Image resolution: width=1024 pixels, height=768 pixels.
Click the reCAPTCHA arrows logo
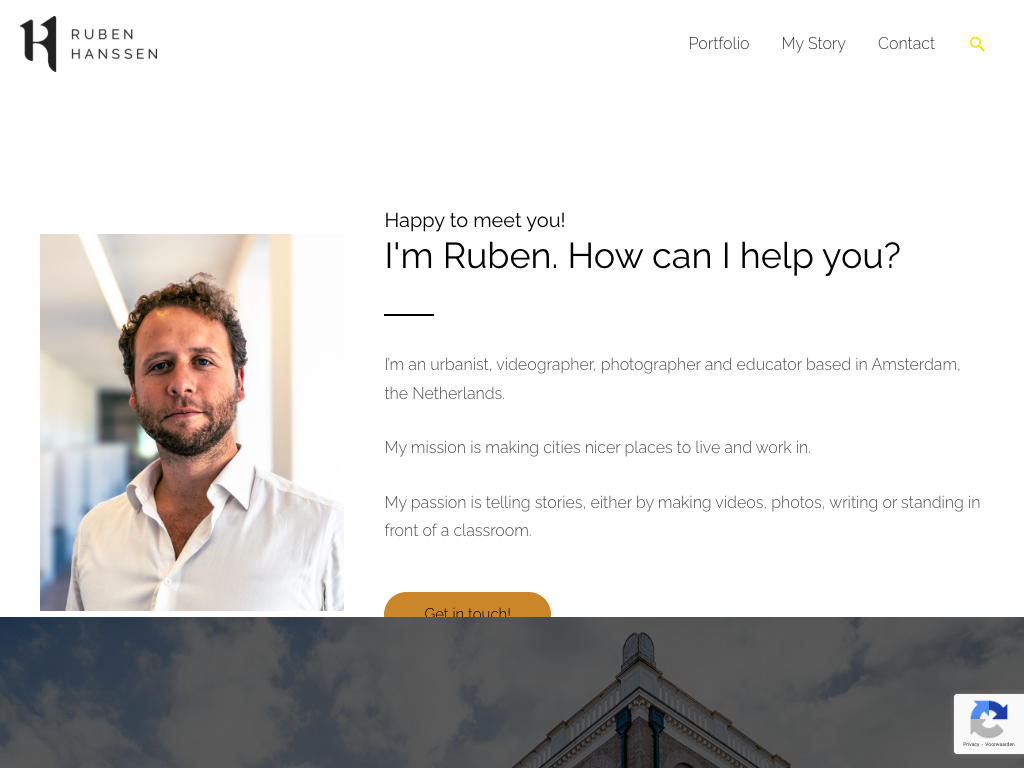(989, 718)
